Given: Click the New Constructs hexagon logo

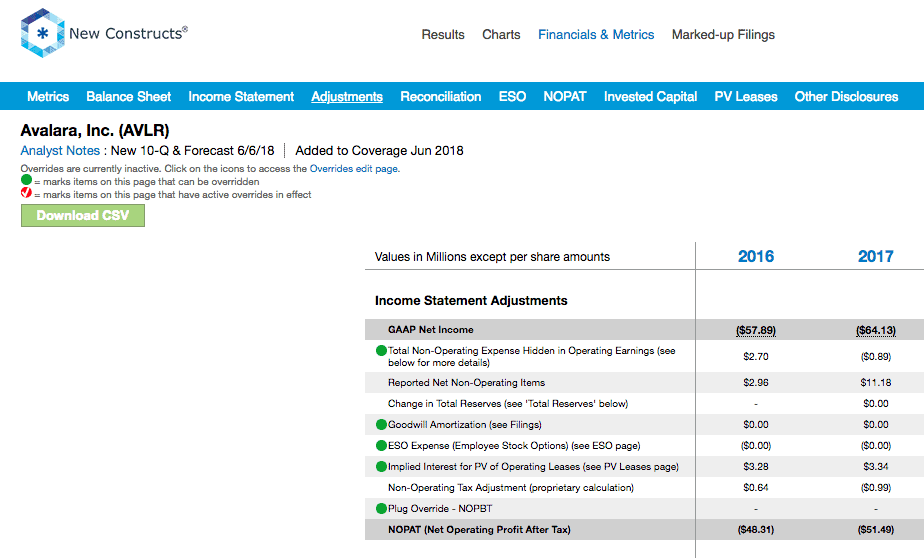Looking at the screenshot, I should coord(42,33).
